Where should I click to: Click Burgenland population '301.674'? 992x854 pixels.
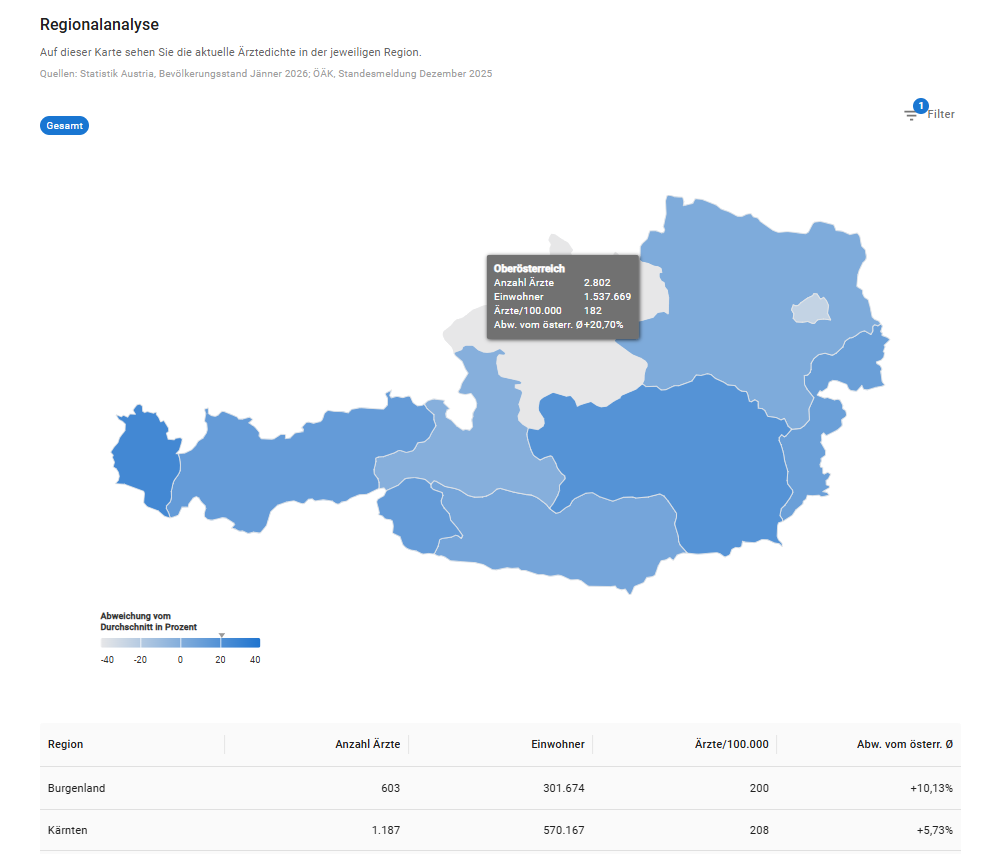click(564, 788)
